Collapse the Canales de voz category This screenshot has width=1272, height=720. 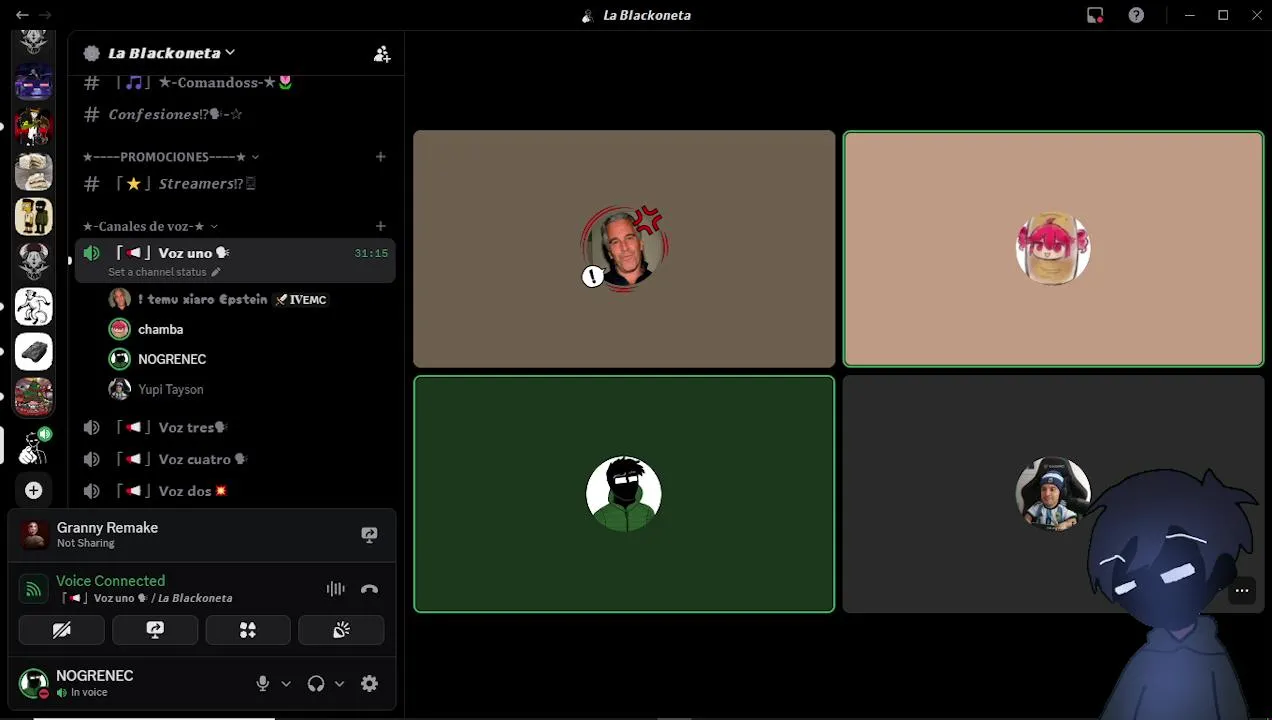coord(150,227)
